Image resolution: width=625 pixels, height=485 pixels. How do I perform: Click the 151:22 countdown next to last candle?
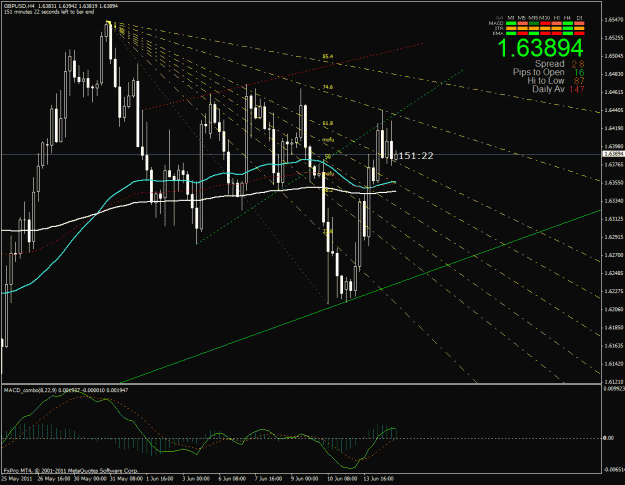click(415, 156)
